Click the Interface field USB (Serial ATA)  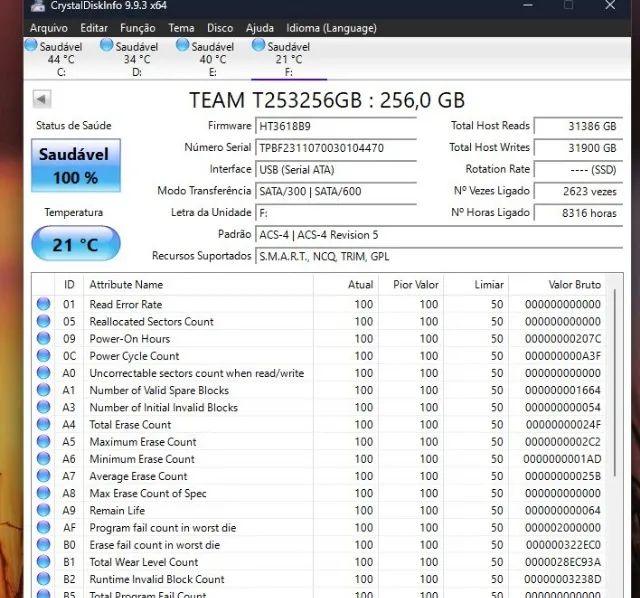coord(336,169)
